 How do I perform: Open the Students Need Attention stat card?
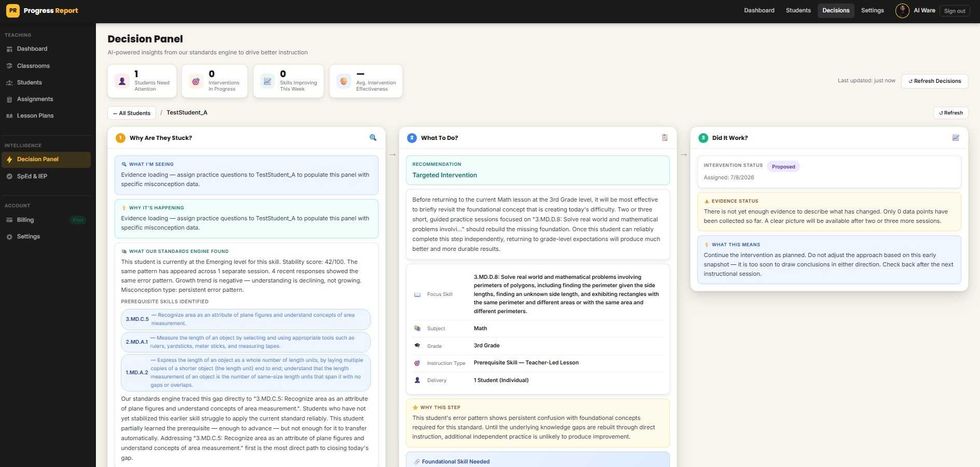tap(142, 81)
